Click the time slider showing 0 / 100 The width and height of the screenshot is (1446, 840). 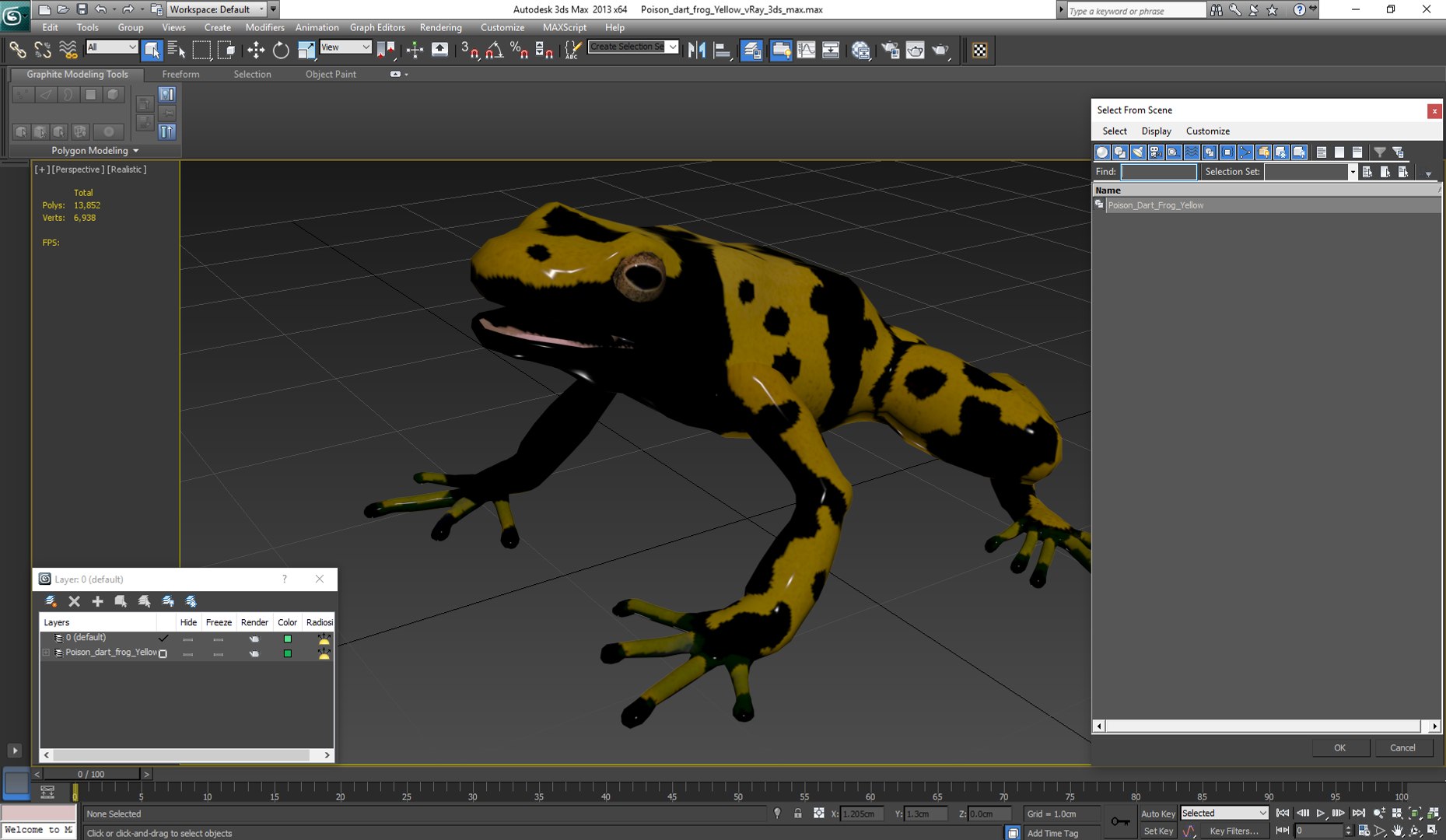[91, 774]
